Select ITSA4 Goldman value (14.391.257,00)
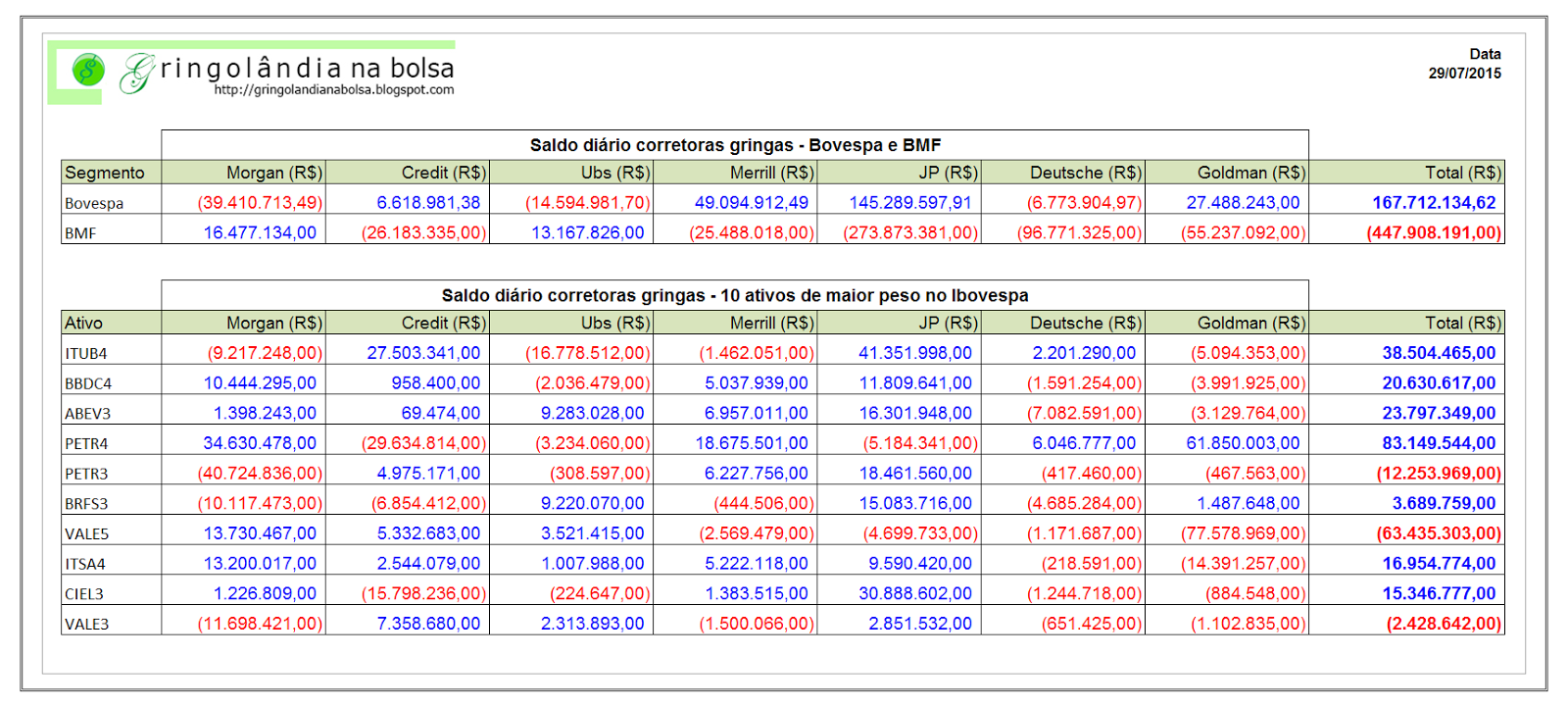This screenshot has height=707, width=1568. click(x=1244, y=564)
